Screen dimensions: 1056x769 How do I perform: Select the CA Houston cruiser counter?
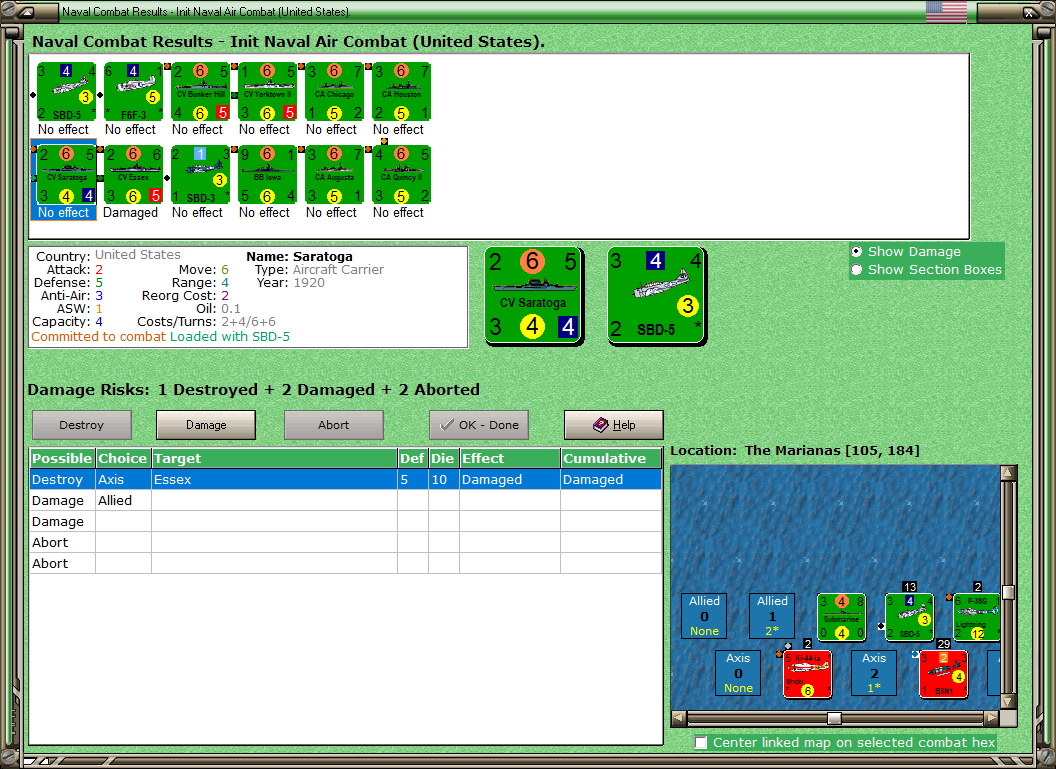pyautogui.click(x=401, y=92)
